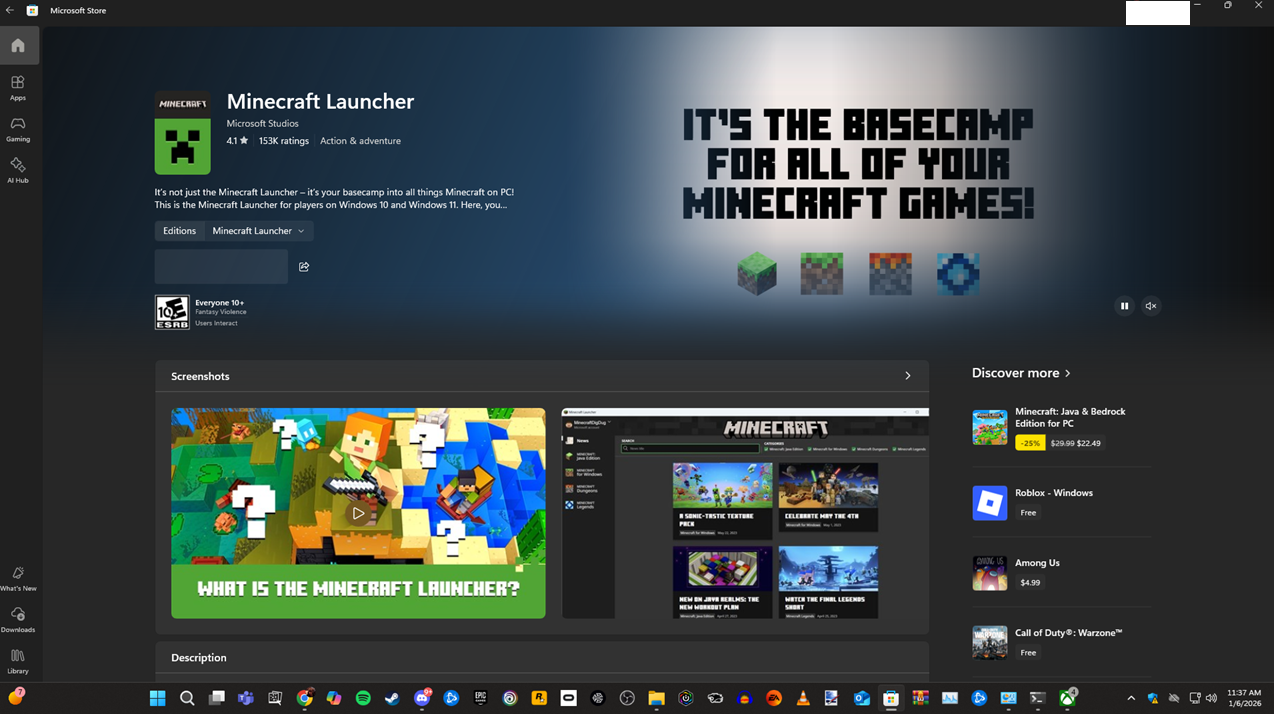Open What's New from the sidebar
This screenshot has height=714, width=1274.
point(18,578)
